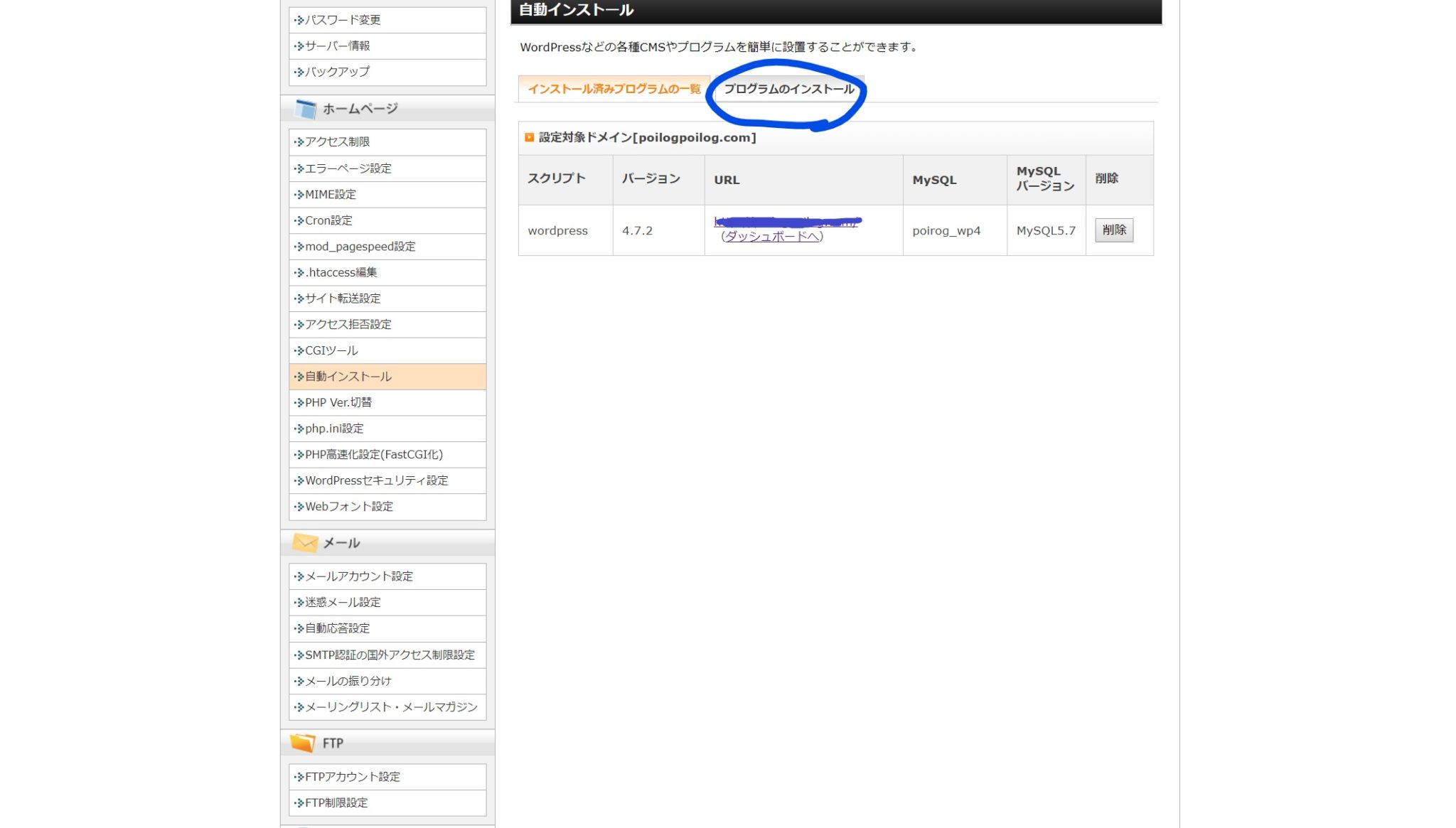This screenshot has height=828, width=1456.
Task: Open the redacted WordPress URL link
Action: click(x=786, y=222)
